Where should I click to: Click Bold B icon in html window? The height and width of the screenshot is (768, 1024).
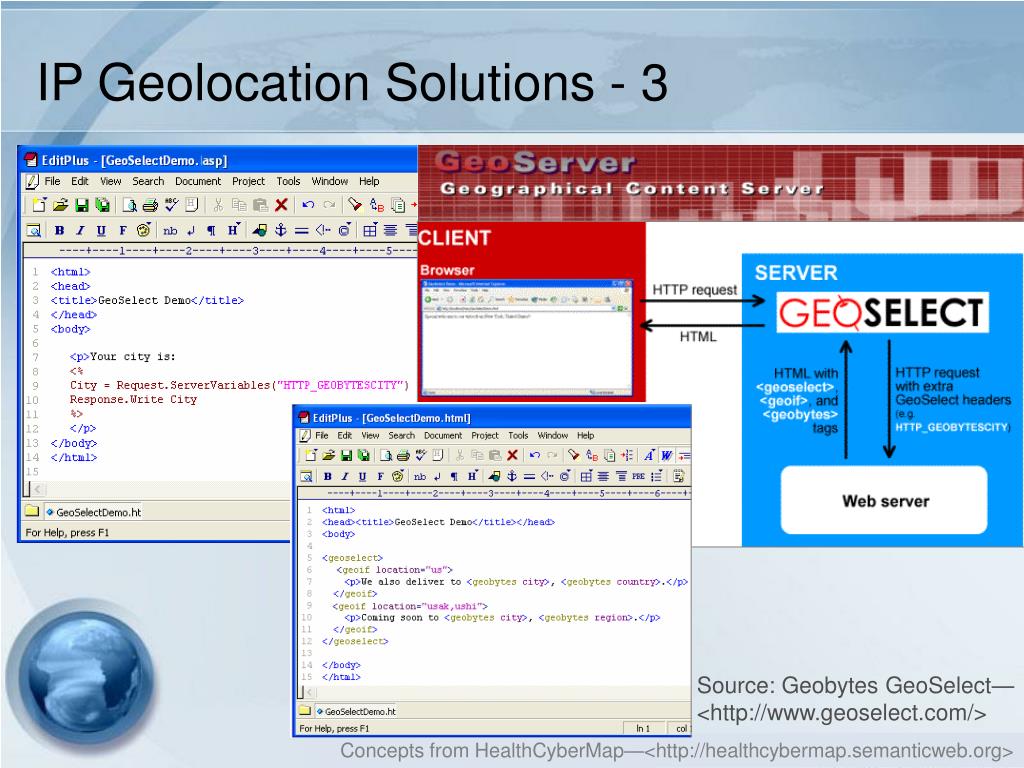328,476
